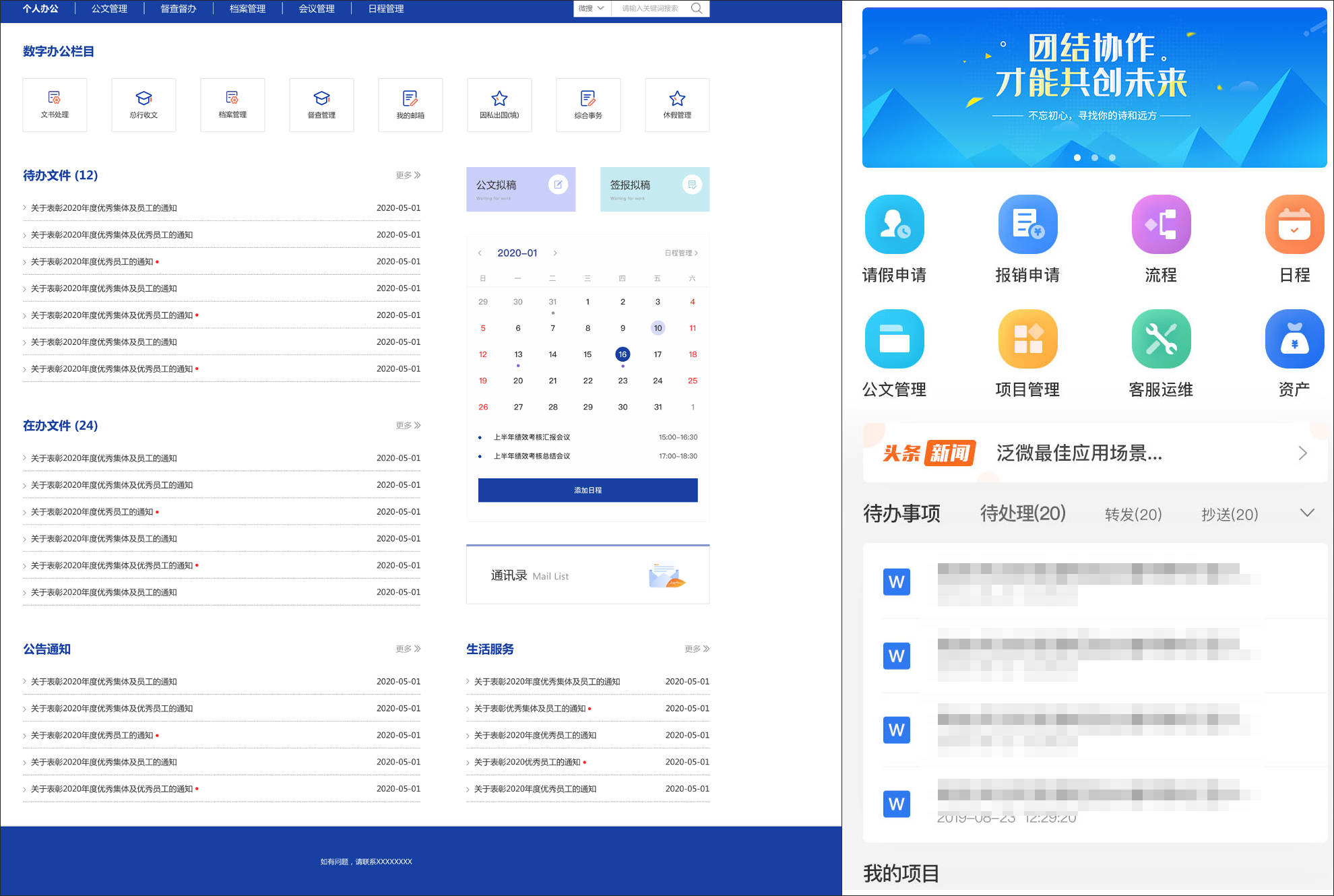Screen dimensions: 1334x896
Task: Select 档案管理 in top navigation
Action: click(x=248, y=9)
